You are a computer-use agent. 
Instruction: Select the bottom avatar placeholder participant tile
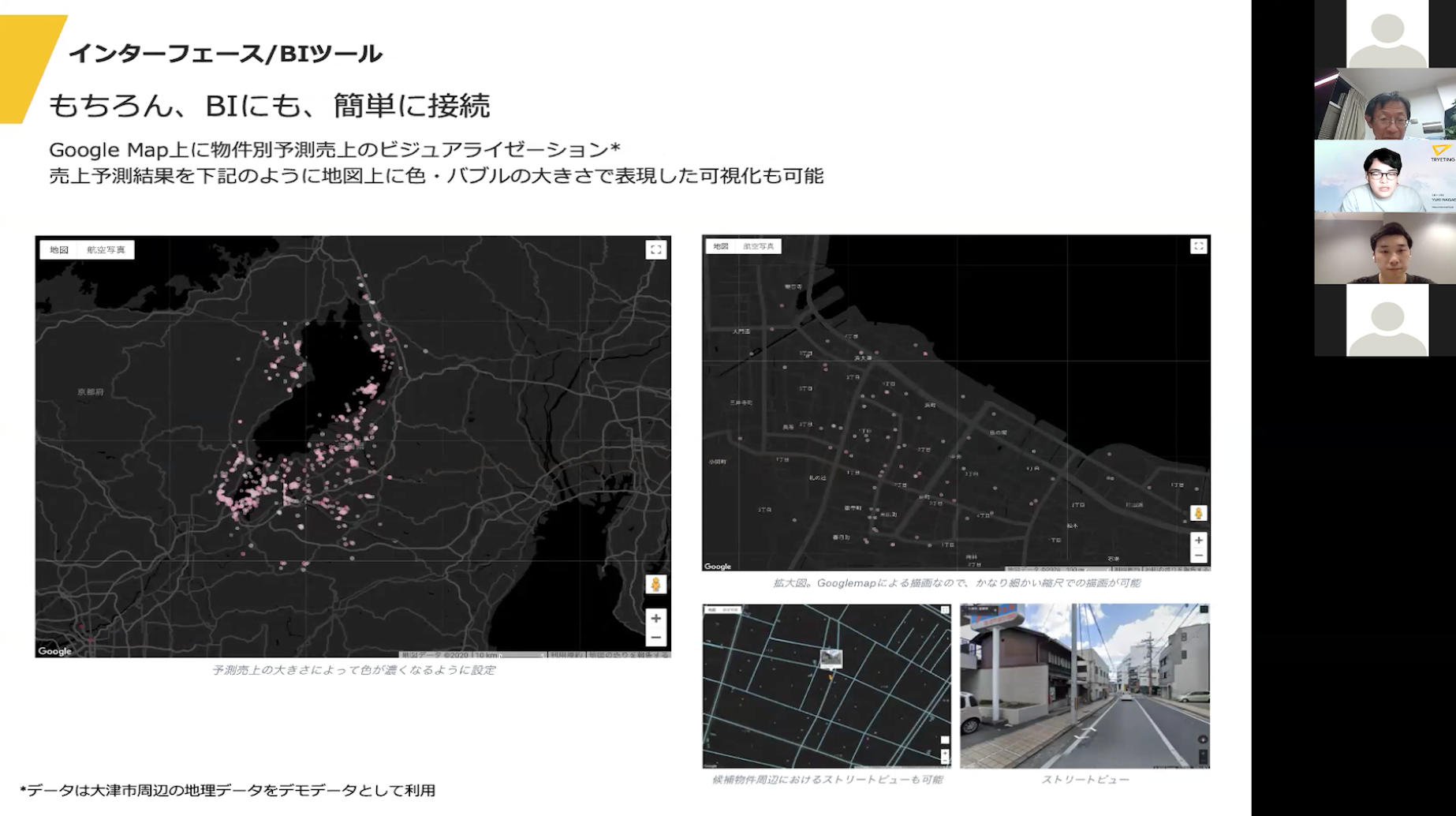pyautogui.click(x=1387, y=320)
